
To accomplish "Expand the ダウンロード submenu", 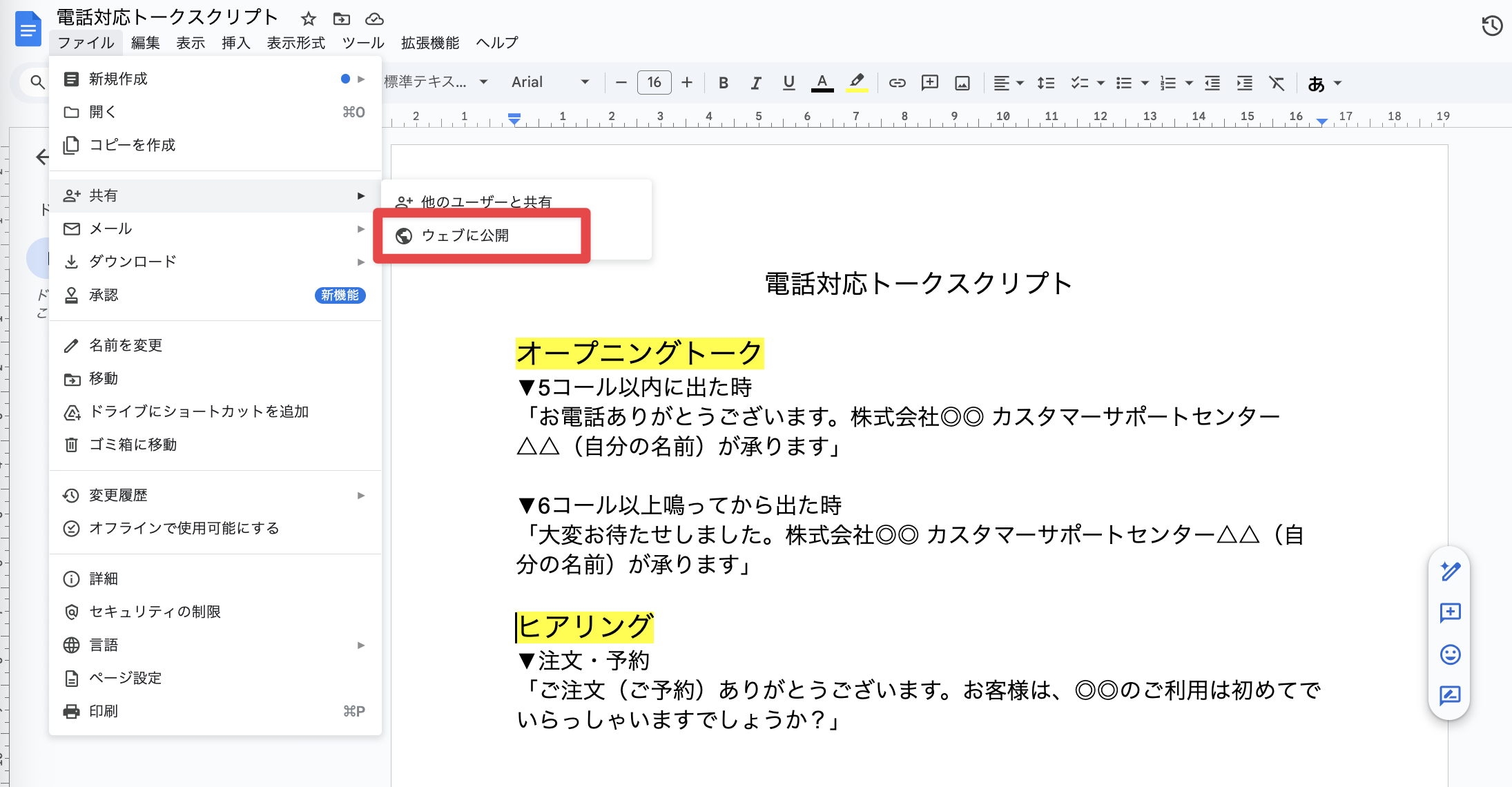I will pyautogui.click(x=215, y=262).
